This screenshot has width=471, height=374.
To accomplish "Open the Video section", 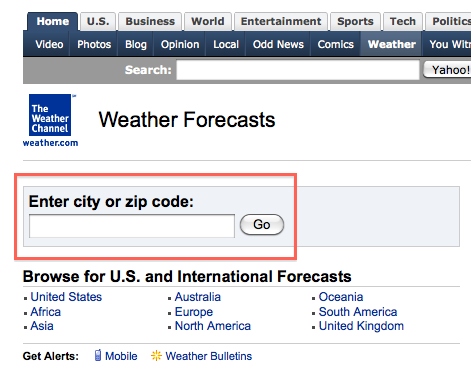I will 49,44.
